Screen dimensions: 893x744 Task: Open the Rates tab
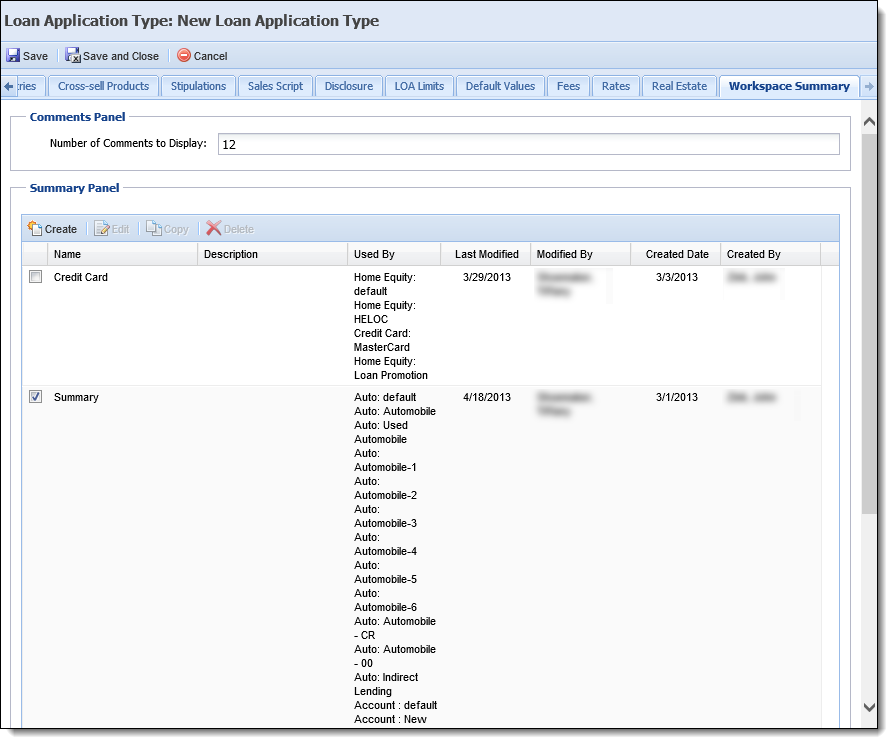click(x=616, y=86)
